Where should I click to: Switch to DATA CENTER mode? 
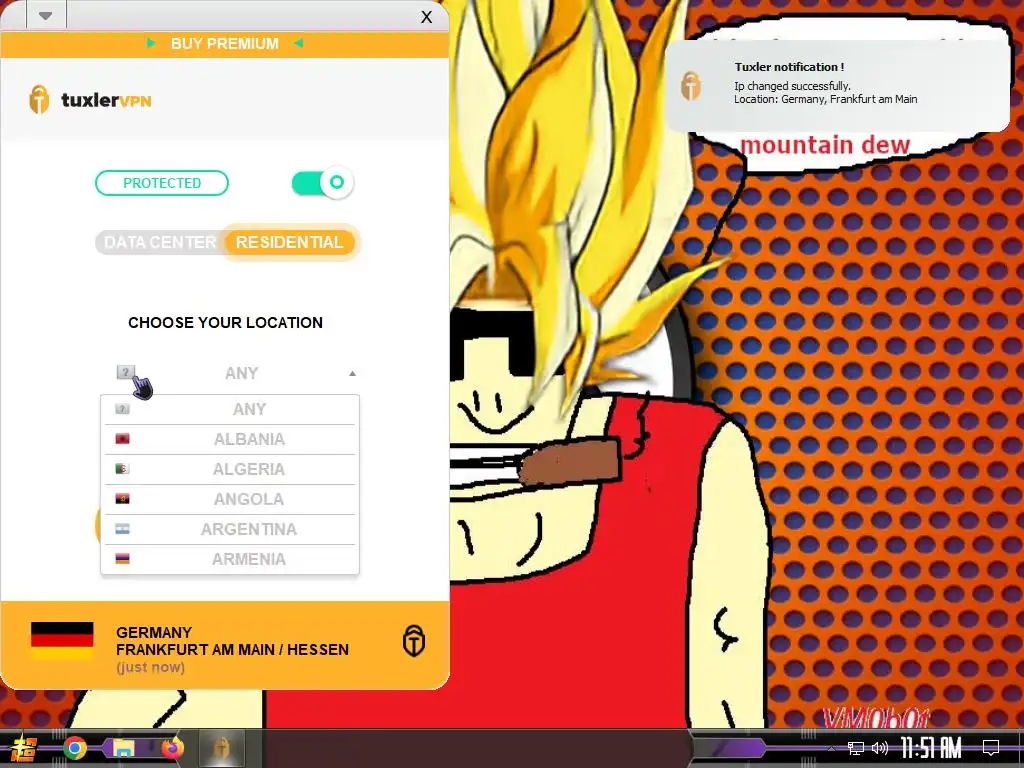(x=159, y=242)
